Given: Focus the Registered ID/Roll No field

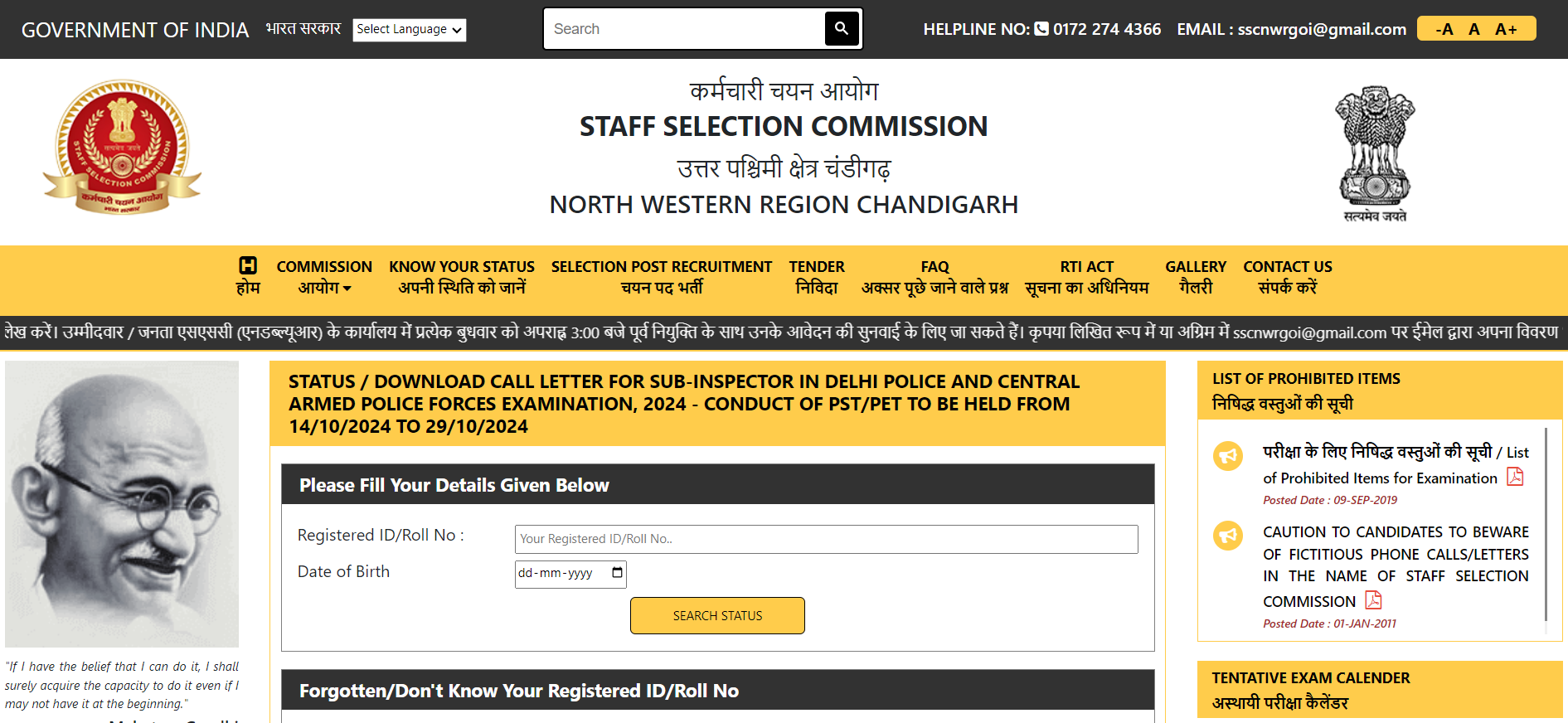Looking at the screenshot, I should [826, 539].
